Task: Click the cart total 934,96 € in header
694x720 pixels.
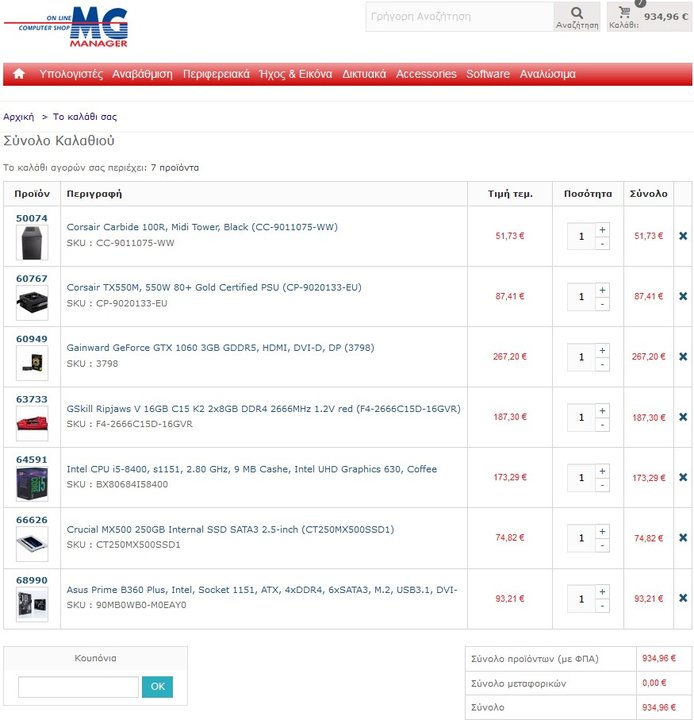Action: [x=666, y=17]
